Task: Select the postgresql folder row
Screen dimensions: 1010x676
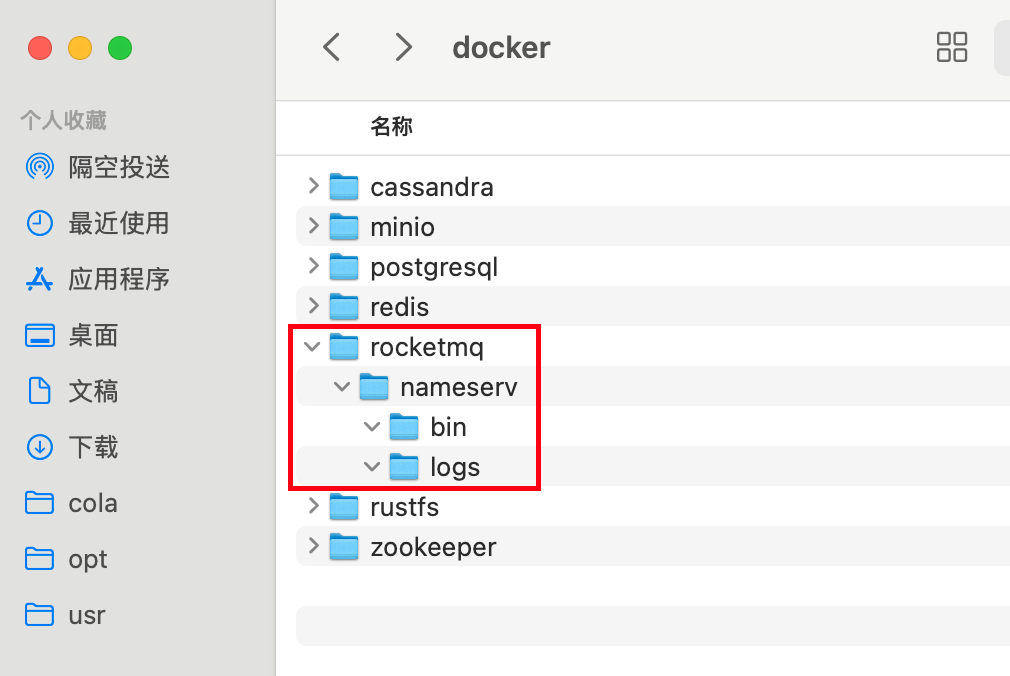Action: [653, 266]
